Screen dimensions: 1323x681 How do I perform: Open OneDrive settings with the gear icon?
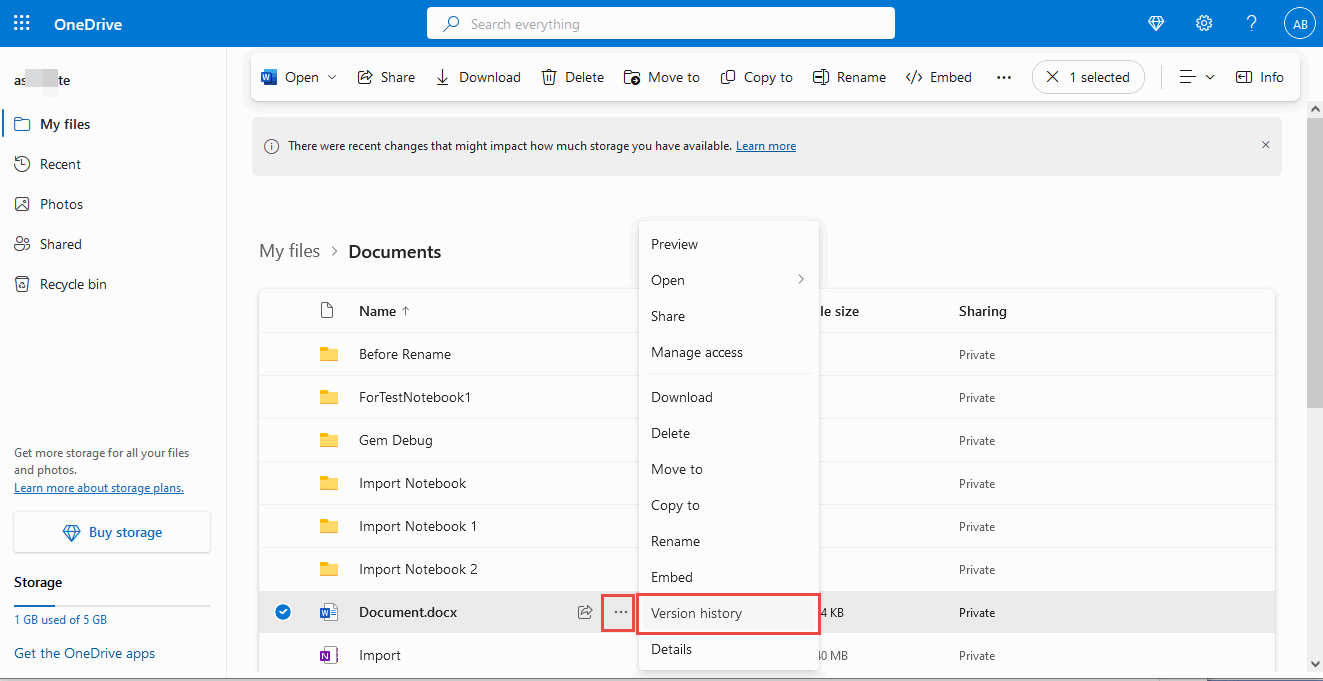(1204, 22)
